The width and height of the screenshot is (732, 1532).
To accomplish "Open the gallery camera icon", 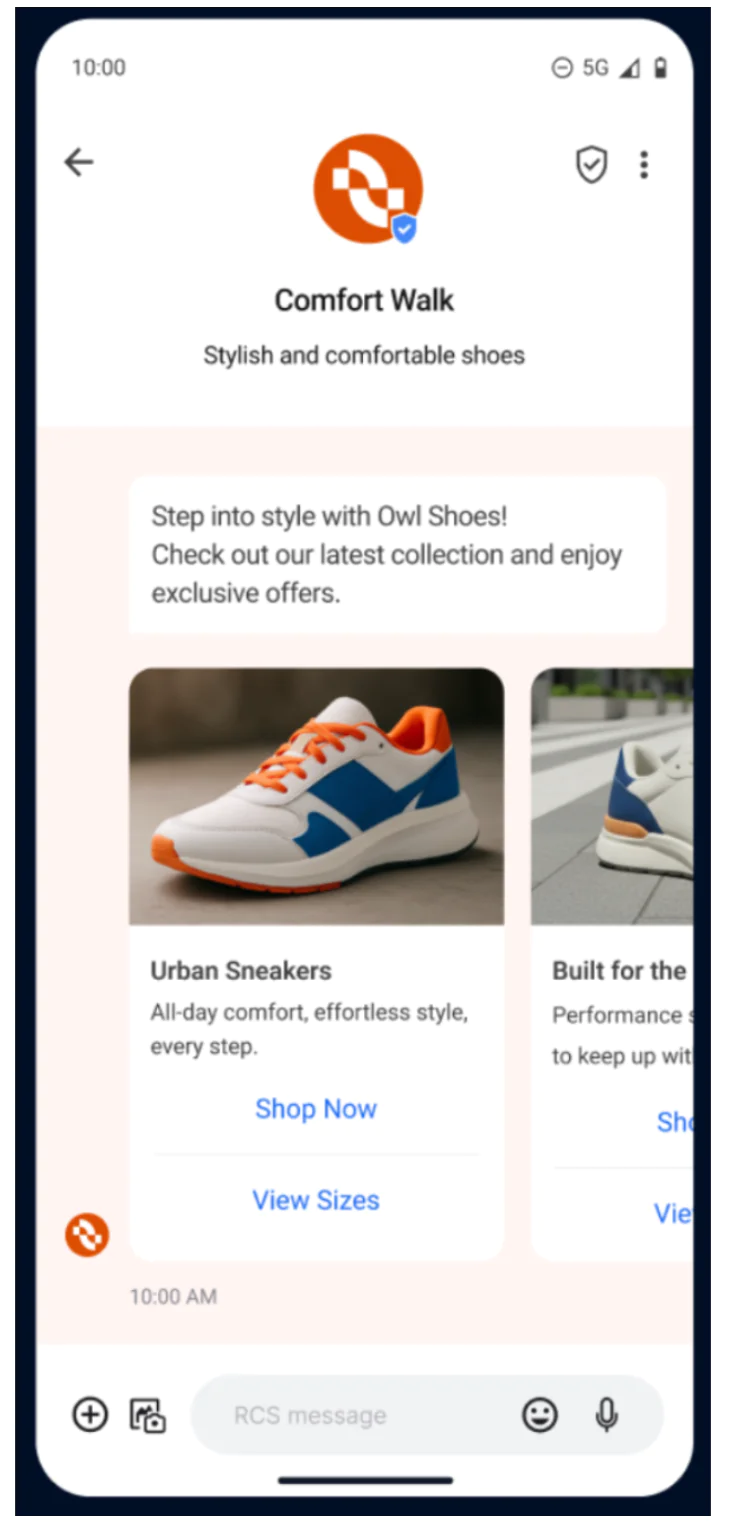I will pos(147,1415).
